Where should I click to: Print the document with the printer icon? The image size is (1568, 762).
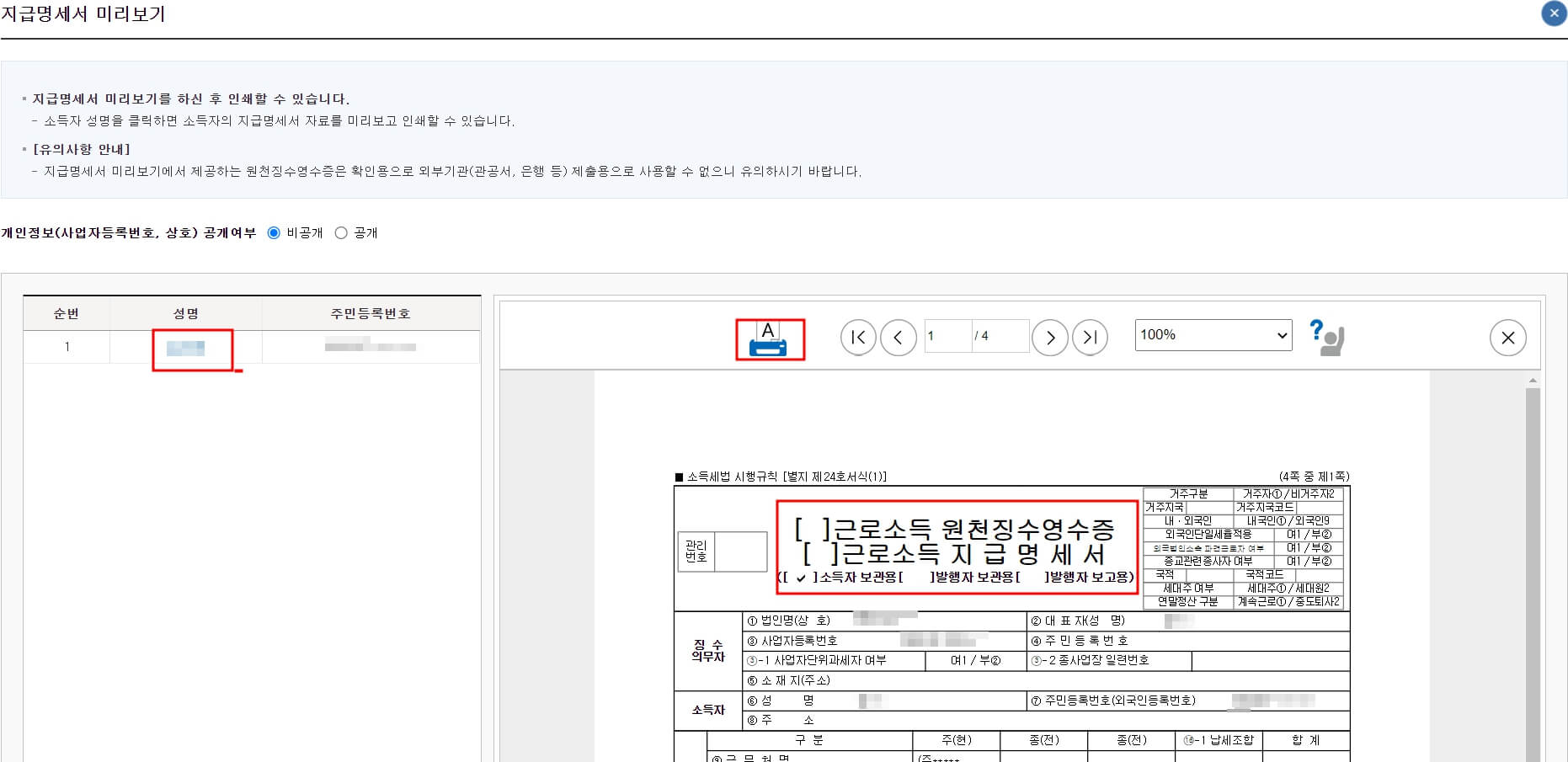pos(768,338)
